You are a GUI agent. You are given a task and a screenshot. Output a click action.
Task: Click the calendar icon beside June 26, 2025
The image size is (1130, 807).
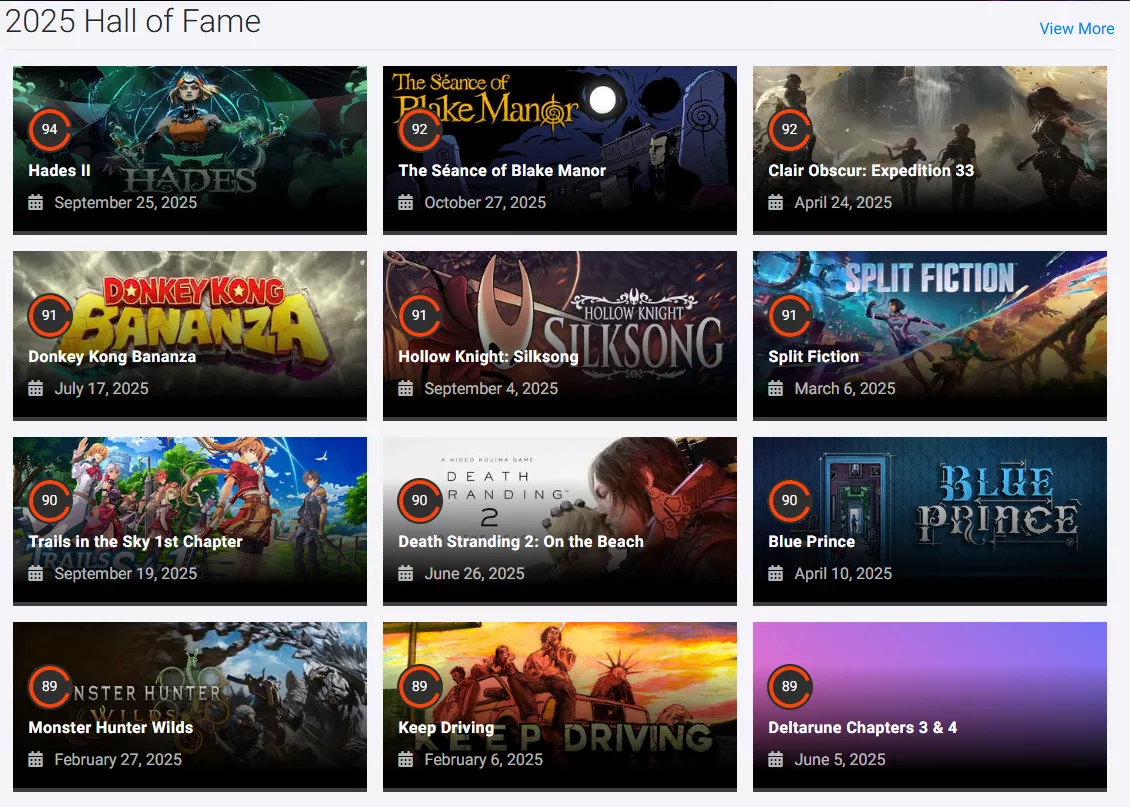[x=405, y=574]
